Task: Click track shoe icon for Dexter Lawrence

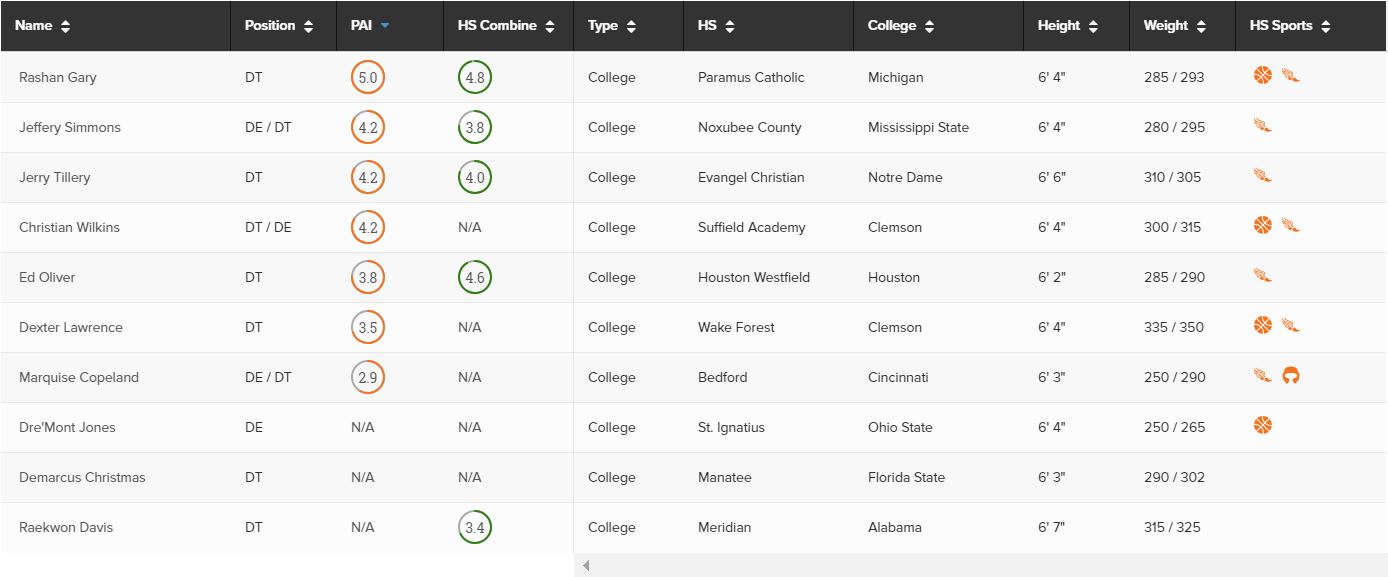Action: (1291, 325)
